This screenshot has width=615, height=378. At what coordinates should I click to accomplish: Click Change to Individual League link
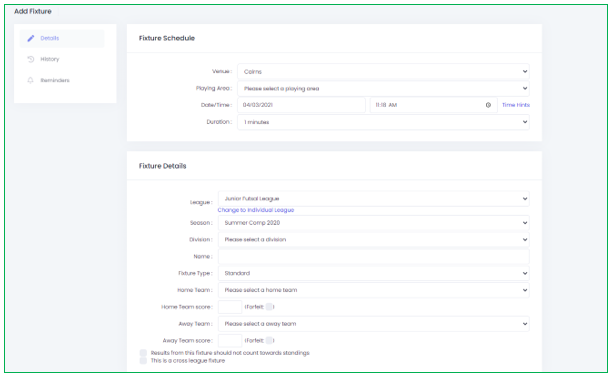pyautogui.click(x=256, y=210)
